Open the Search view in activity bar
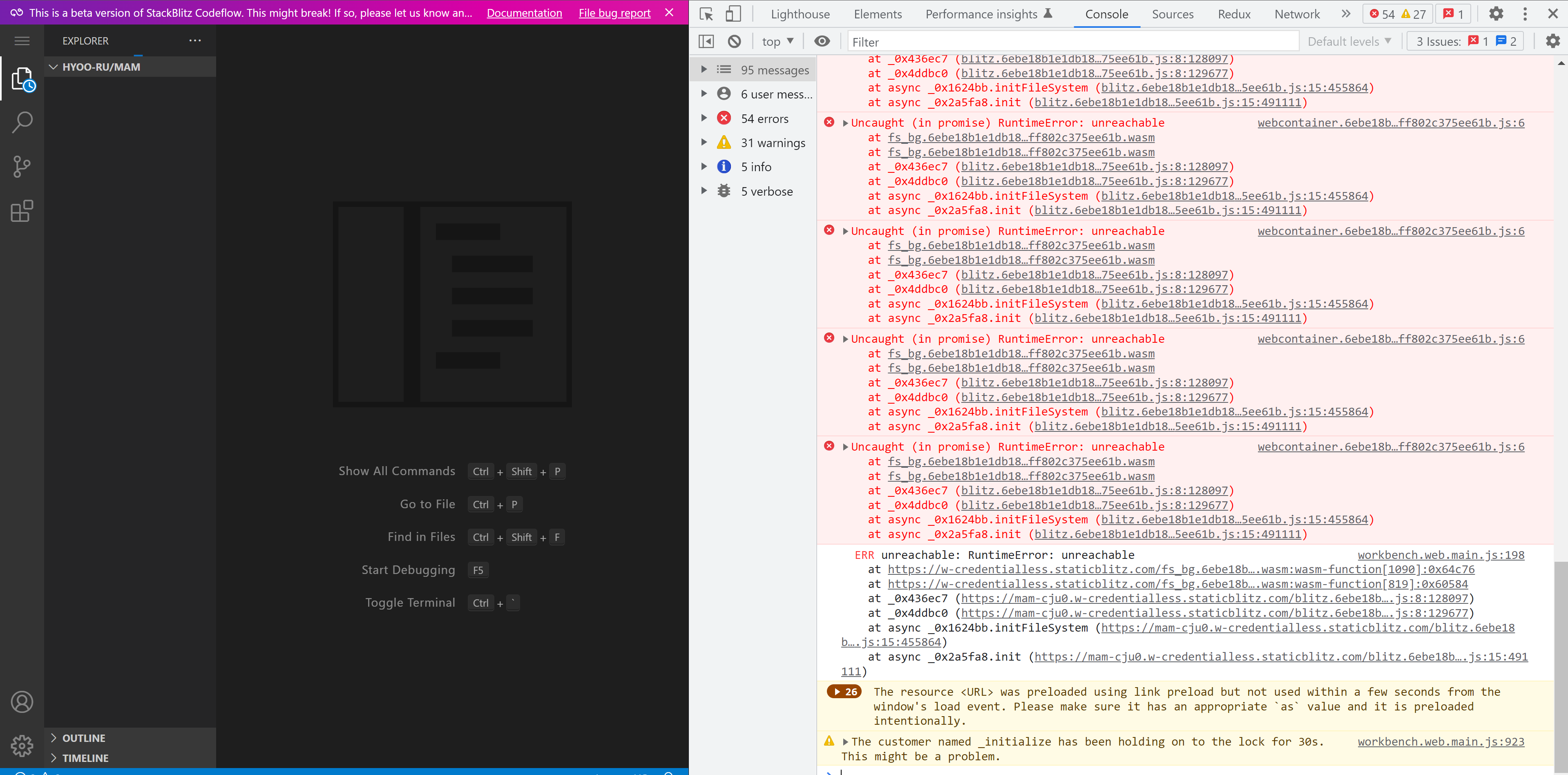 coord(22,122)
